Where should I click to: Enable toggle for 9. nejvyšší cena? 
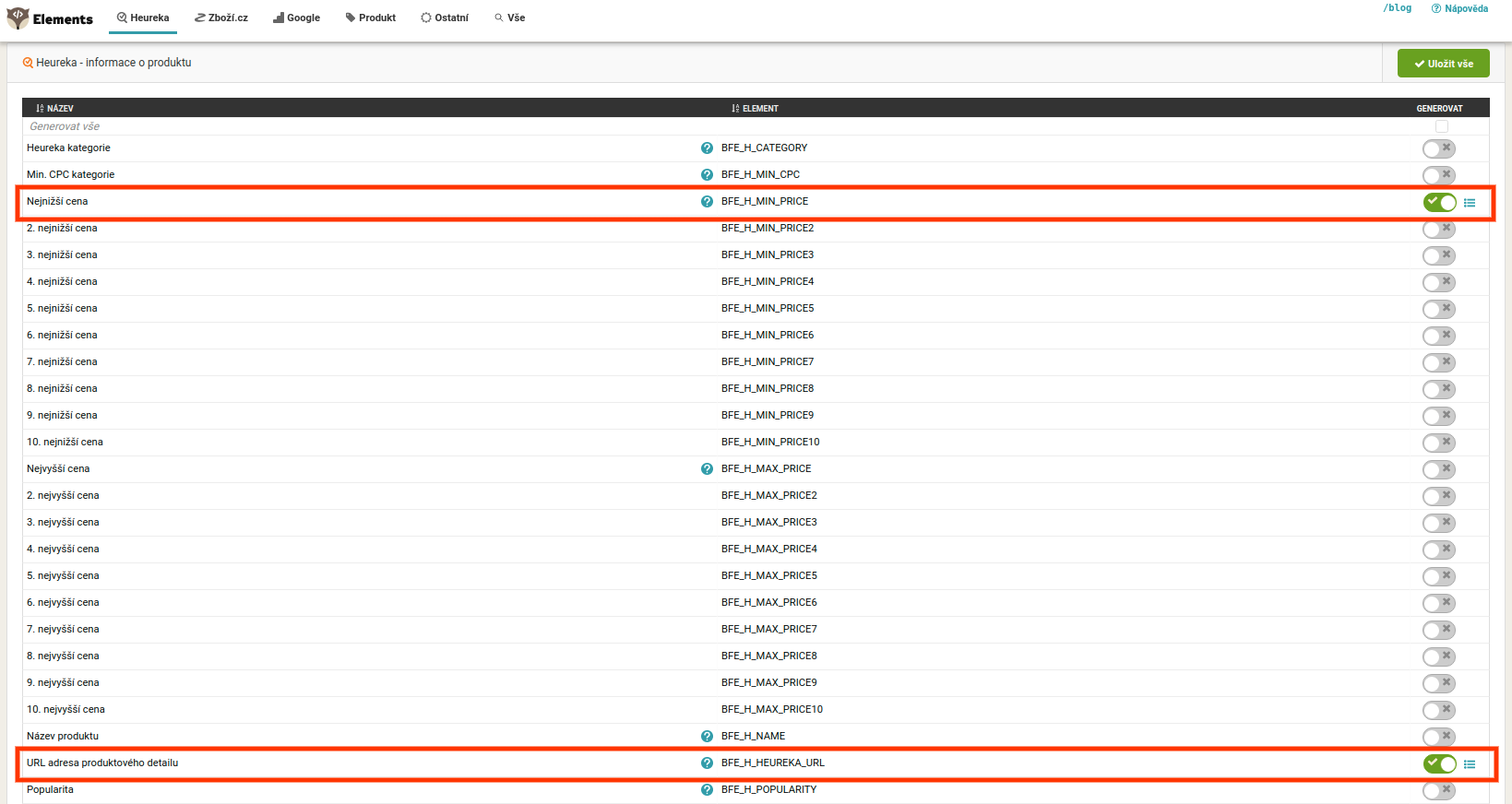coord(1439,683)
